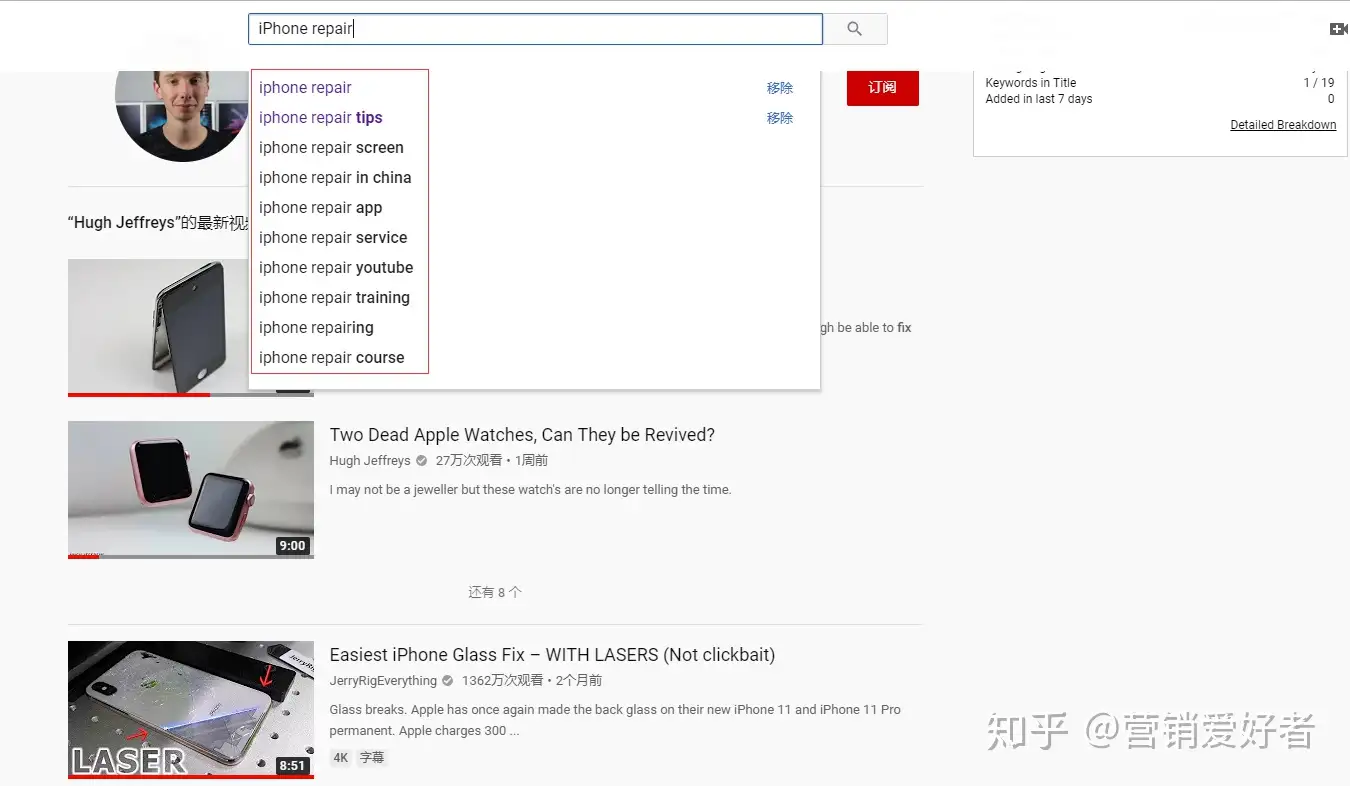
Task: Choose suggestion "iphone repair youtube"
Action: pyautogui.click(x=336, y=268)
